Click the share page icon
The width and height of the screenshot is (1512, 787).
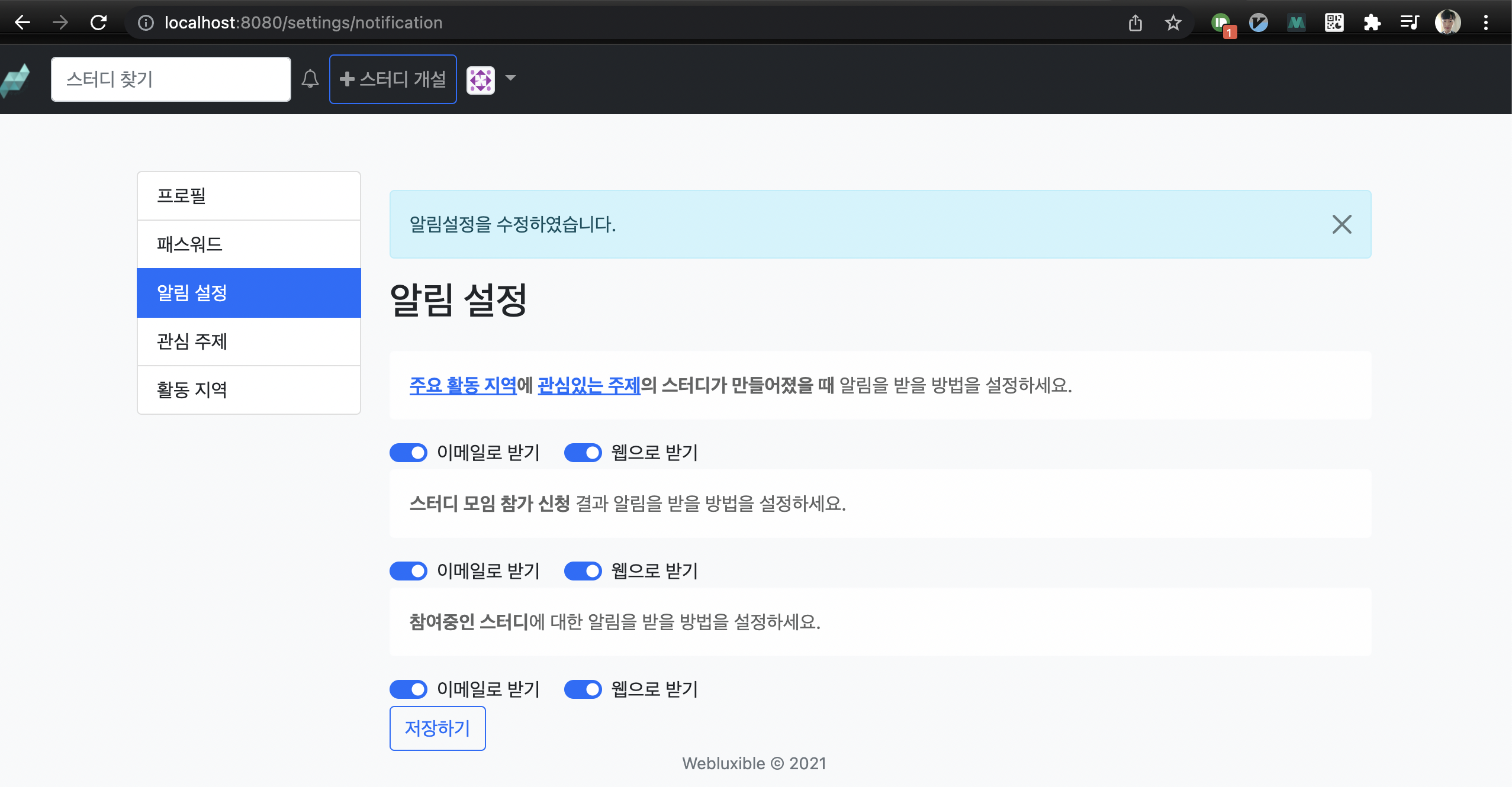(1135, 23)
